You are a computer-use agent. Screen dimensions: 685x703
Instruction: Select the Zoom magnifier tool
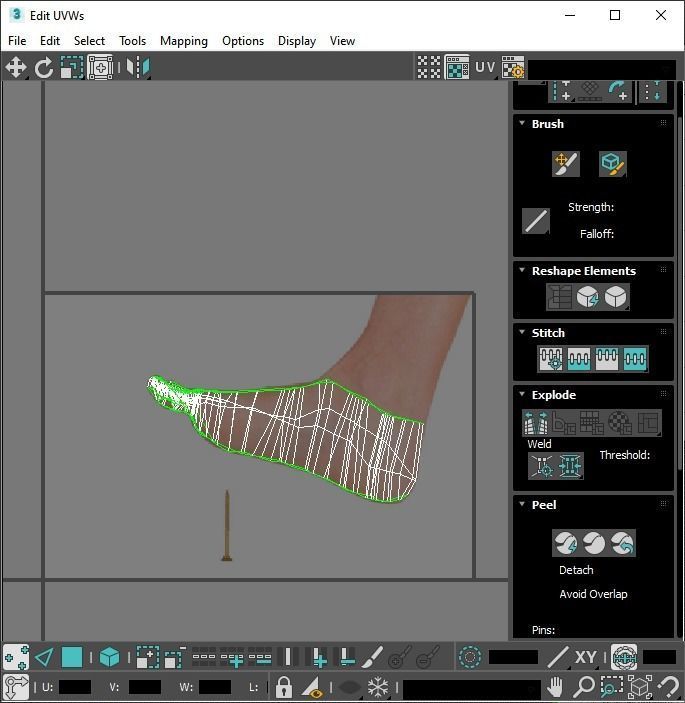(584, 687)
